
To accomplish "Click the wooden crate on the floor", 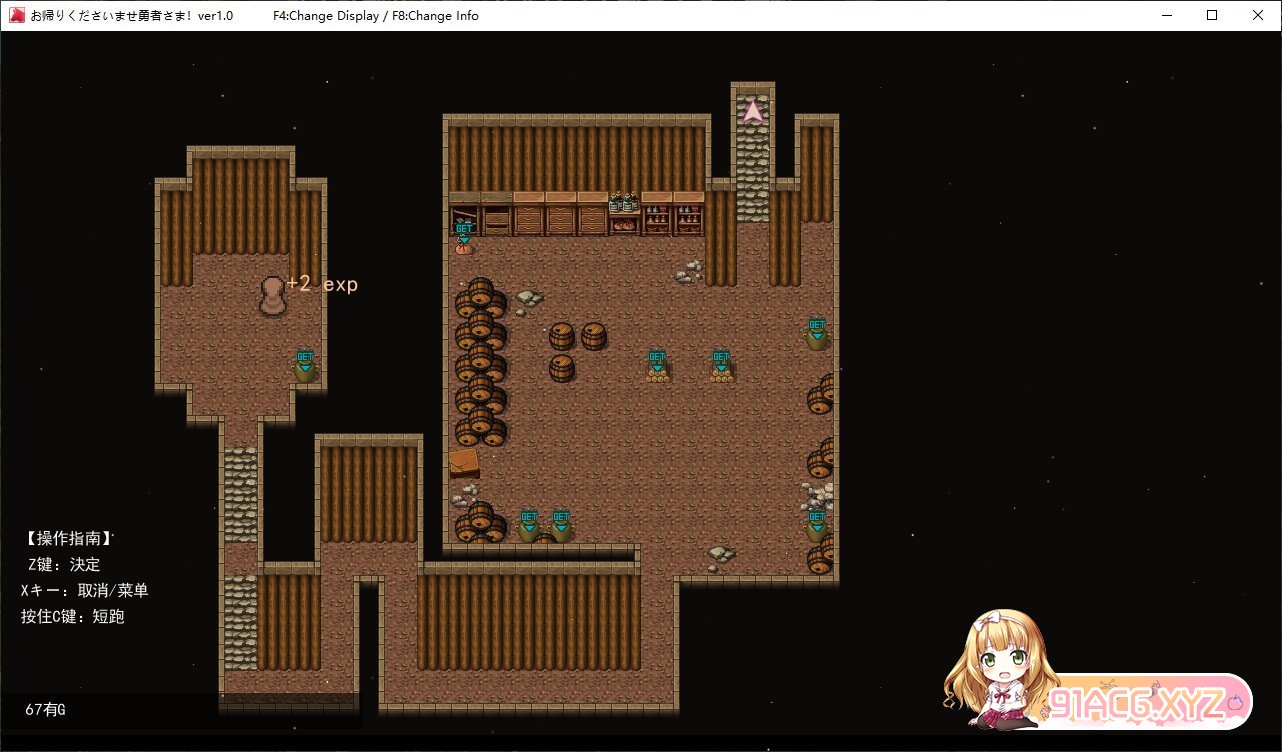I will click(x=464, y=462).
